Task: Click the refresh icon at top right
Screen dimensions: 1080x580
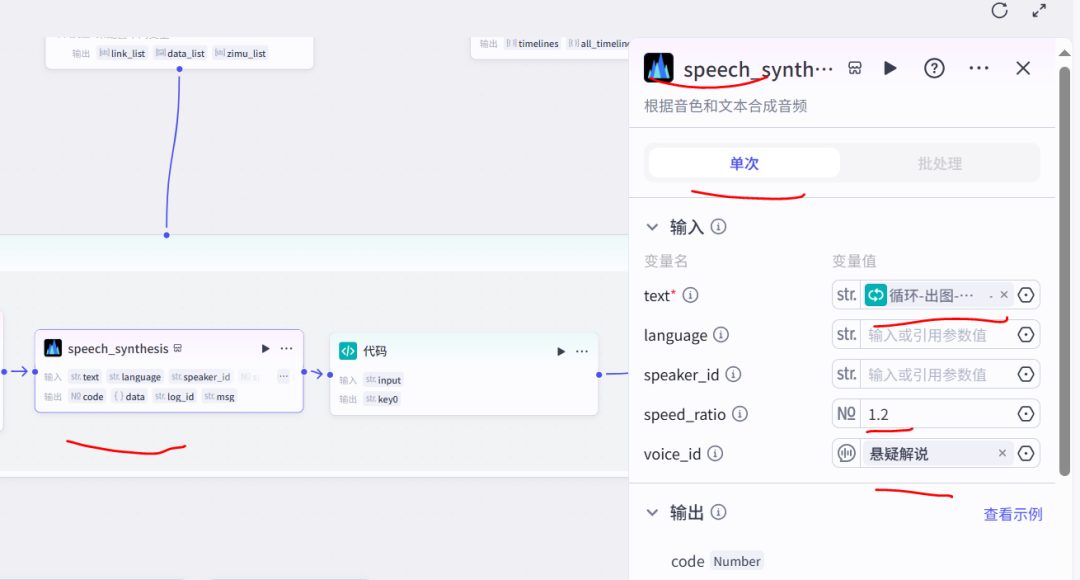Action: (x=999, y=11)
